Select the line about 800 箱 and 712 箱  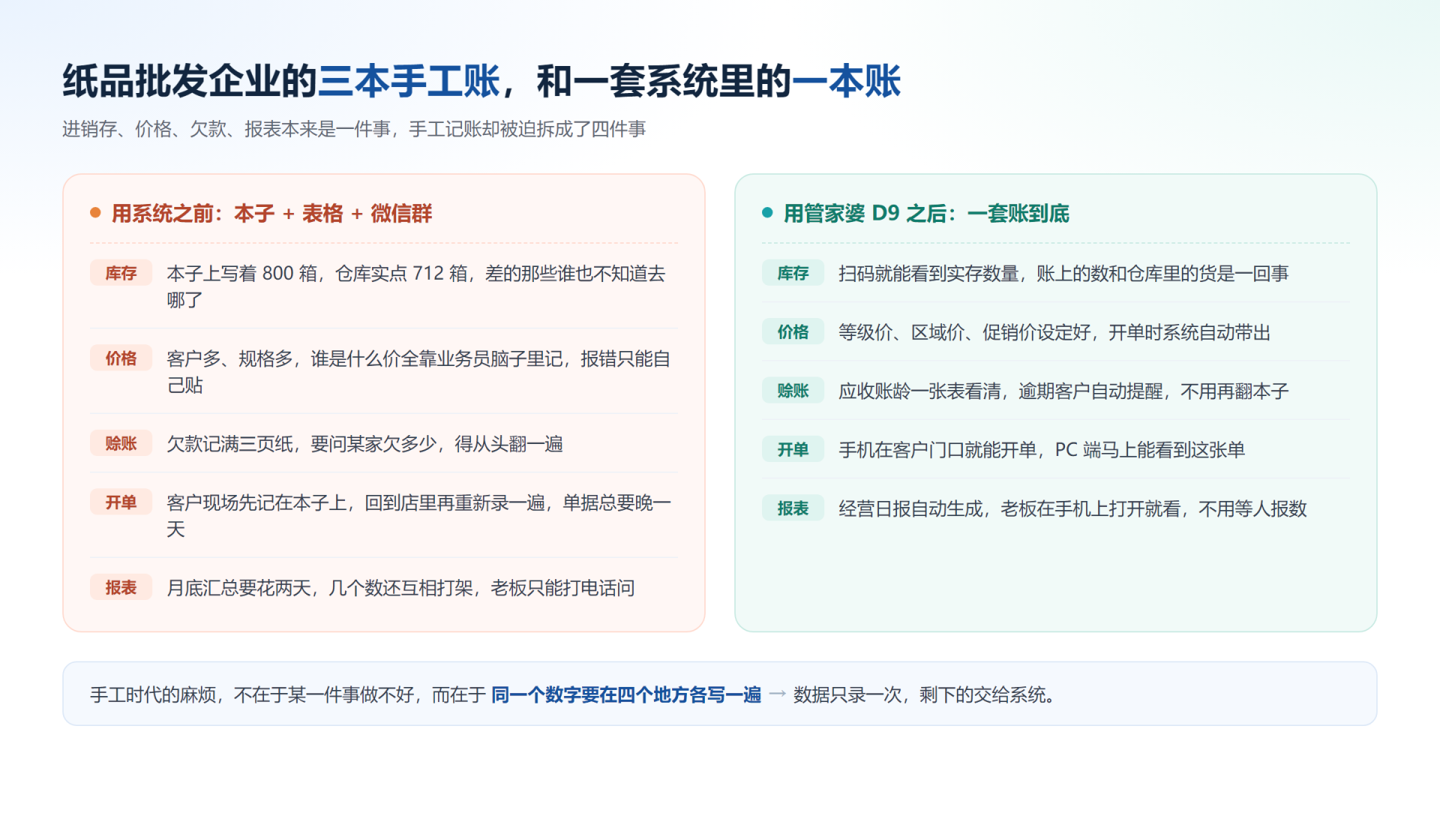(416, 286)
